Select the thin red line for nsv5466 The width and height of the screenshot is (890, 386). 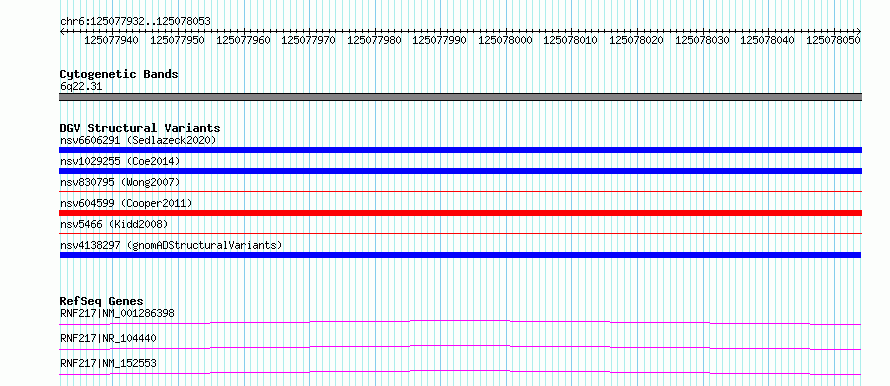pyautogui.click(x=460, y=233)
